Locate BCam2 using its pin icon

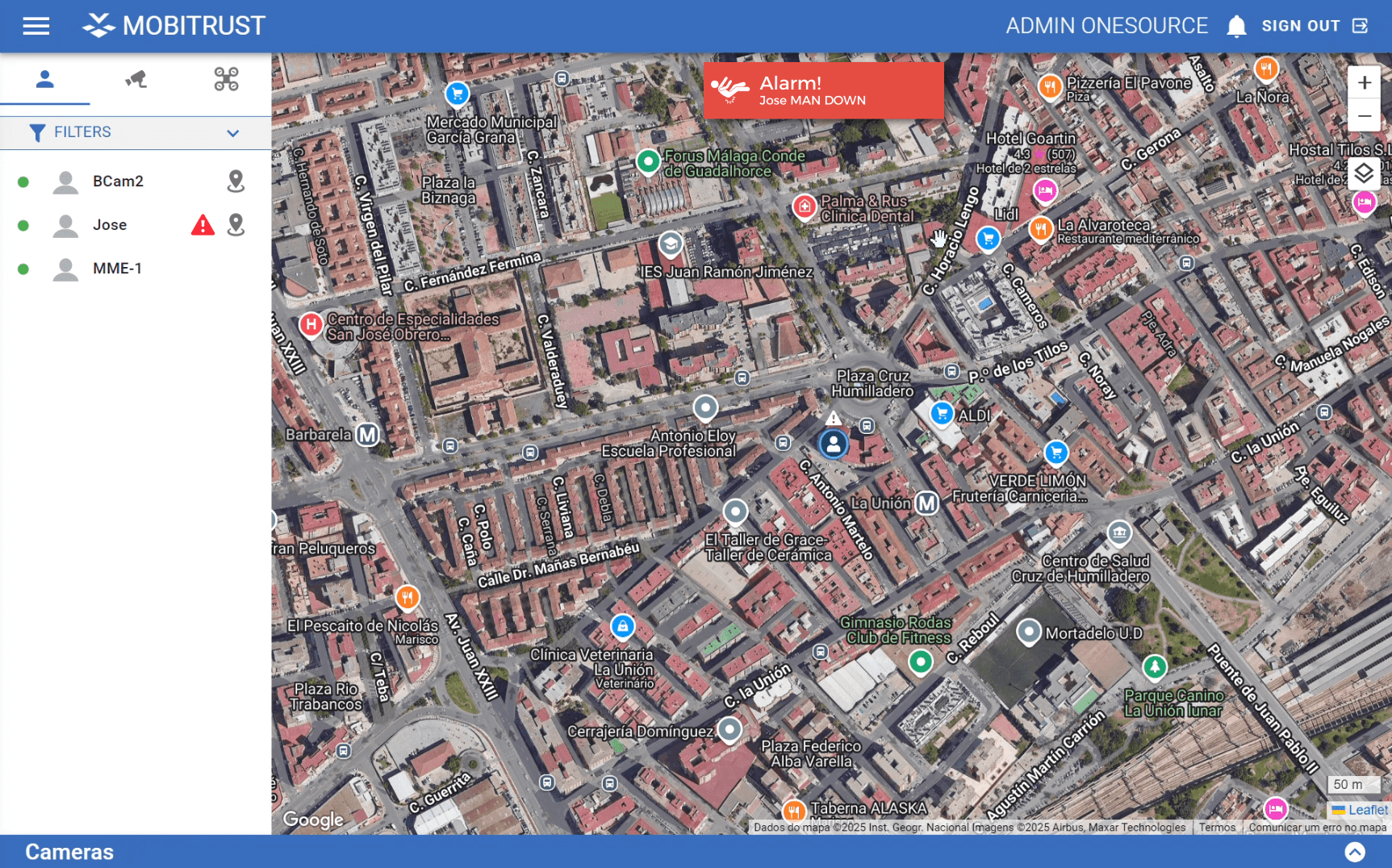[236, 182]
